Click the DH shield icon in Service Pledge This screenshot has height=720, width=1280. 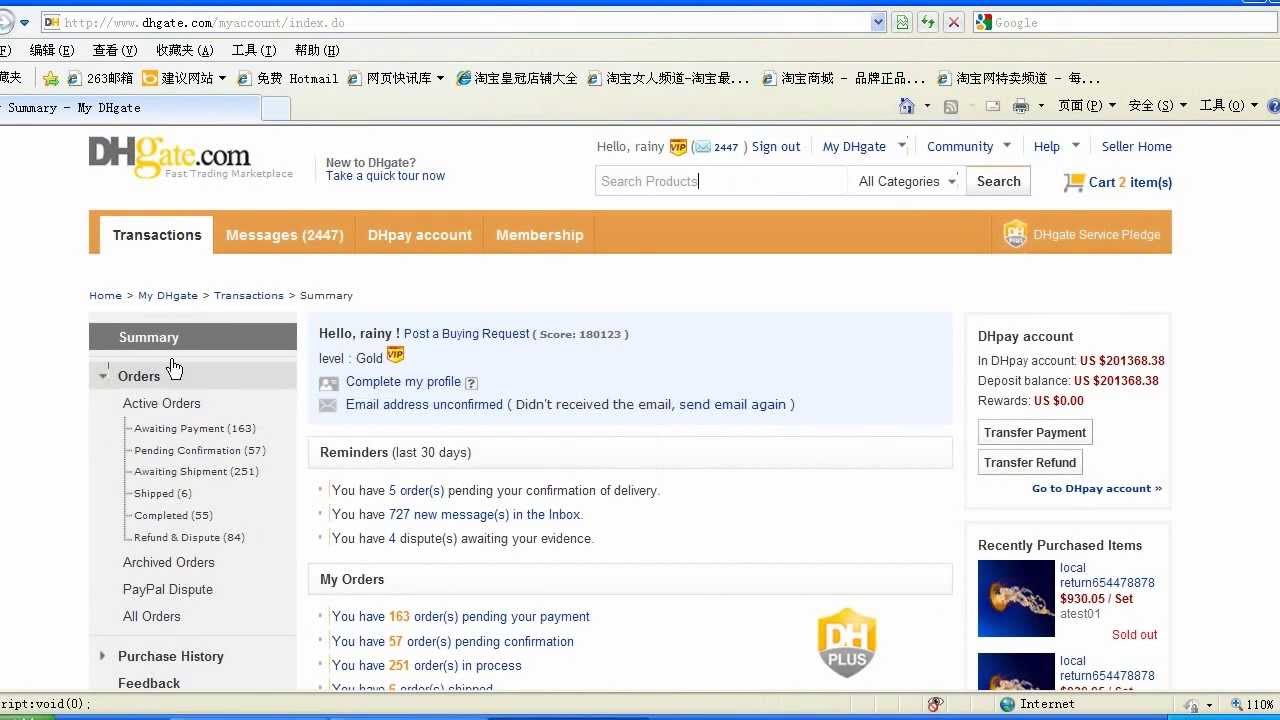point(1015,234)
